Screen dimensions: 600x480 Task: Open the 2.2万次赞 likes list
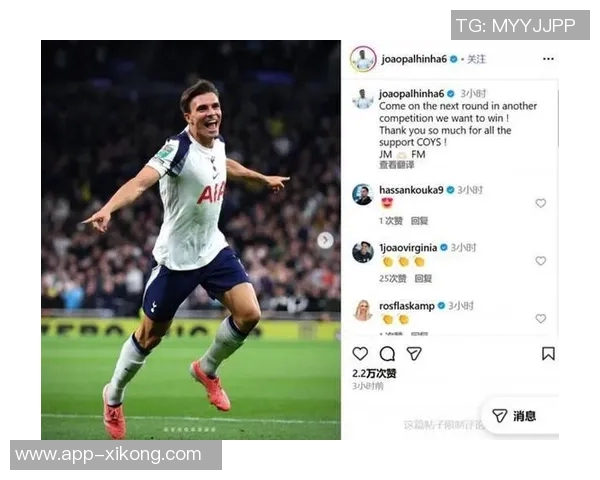click(x=374, y=374)
